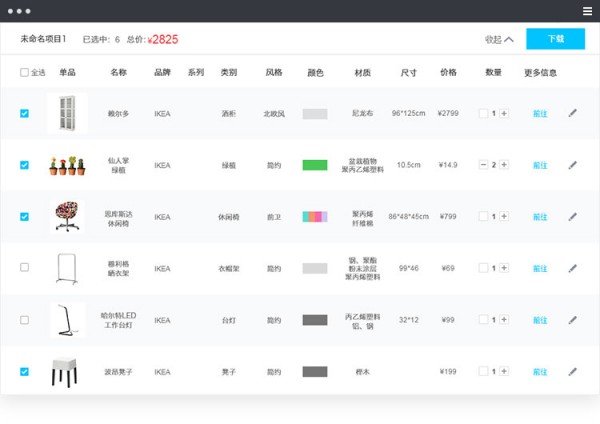
Task: Collapse the list with 收起 chevron
Action: pos(499,40)
